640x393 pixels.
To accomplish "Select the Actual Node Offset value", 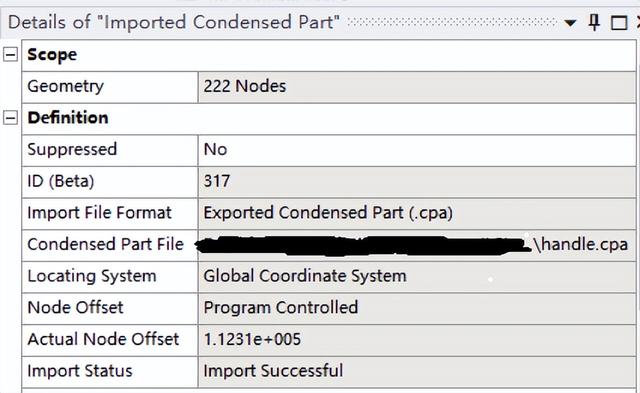I will point(417,340).
